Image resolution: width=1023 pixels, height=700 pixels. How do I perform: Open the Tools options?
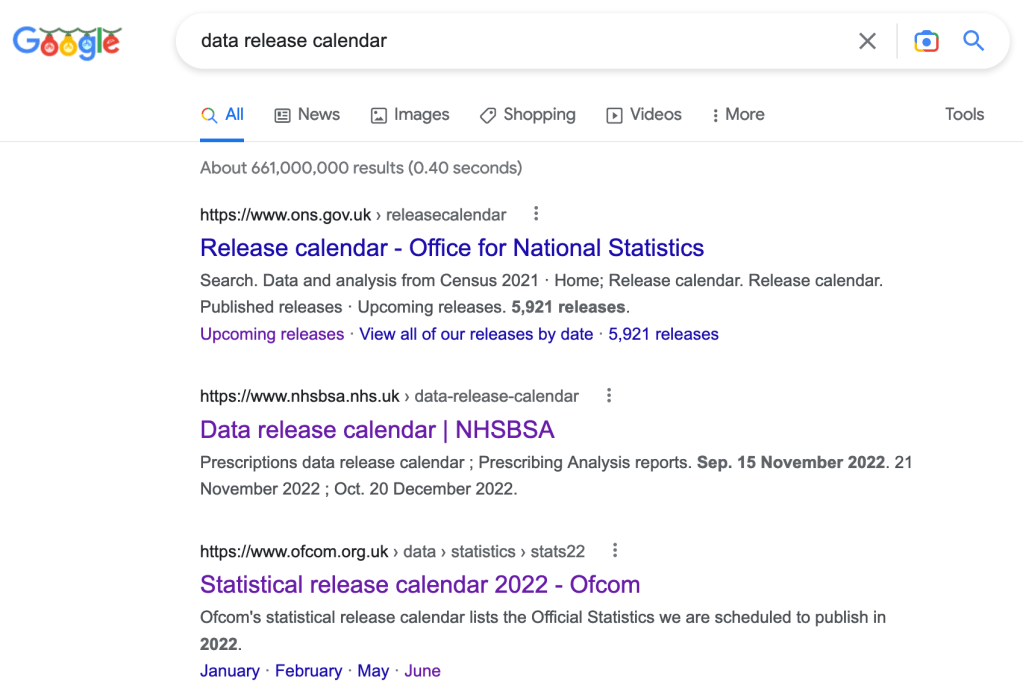pyautogui.click(x=963, y=114)
